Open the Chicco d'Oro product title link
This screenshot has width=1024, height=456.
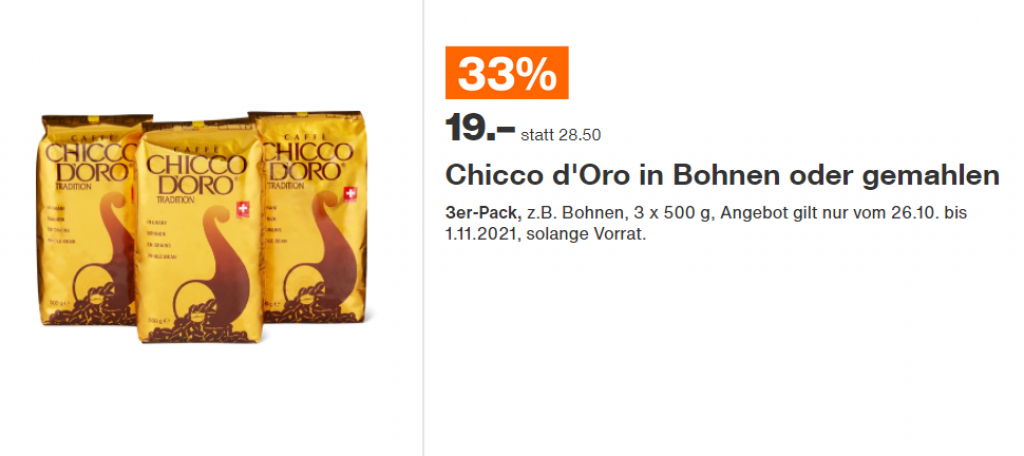[x=722, y=176]
